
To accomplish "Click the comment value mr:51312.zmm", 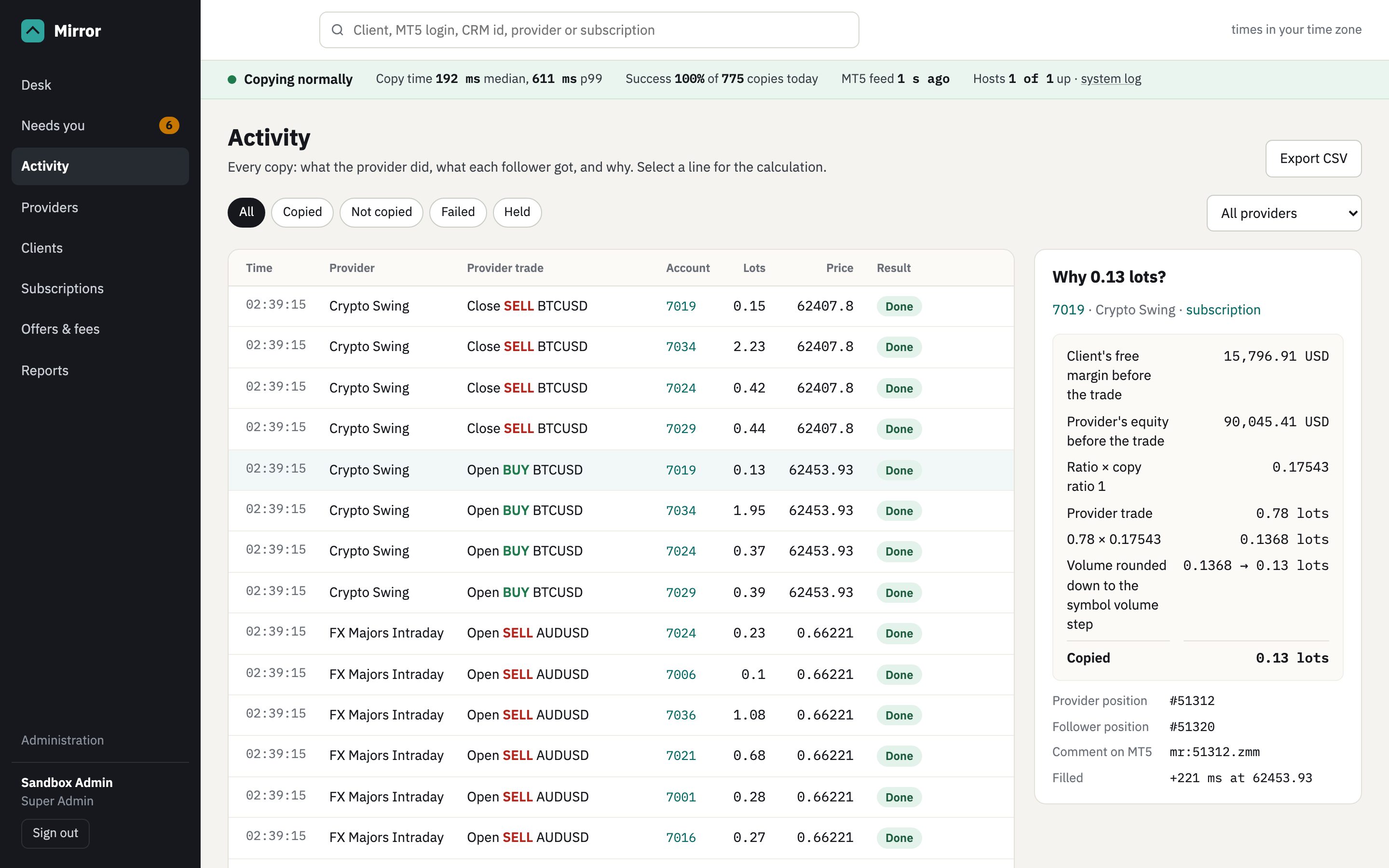I will pyautogui.click(x=1214, y=752).
